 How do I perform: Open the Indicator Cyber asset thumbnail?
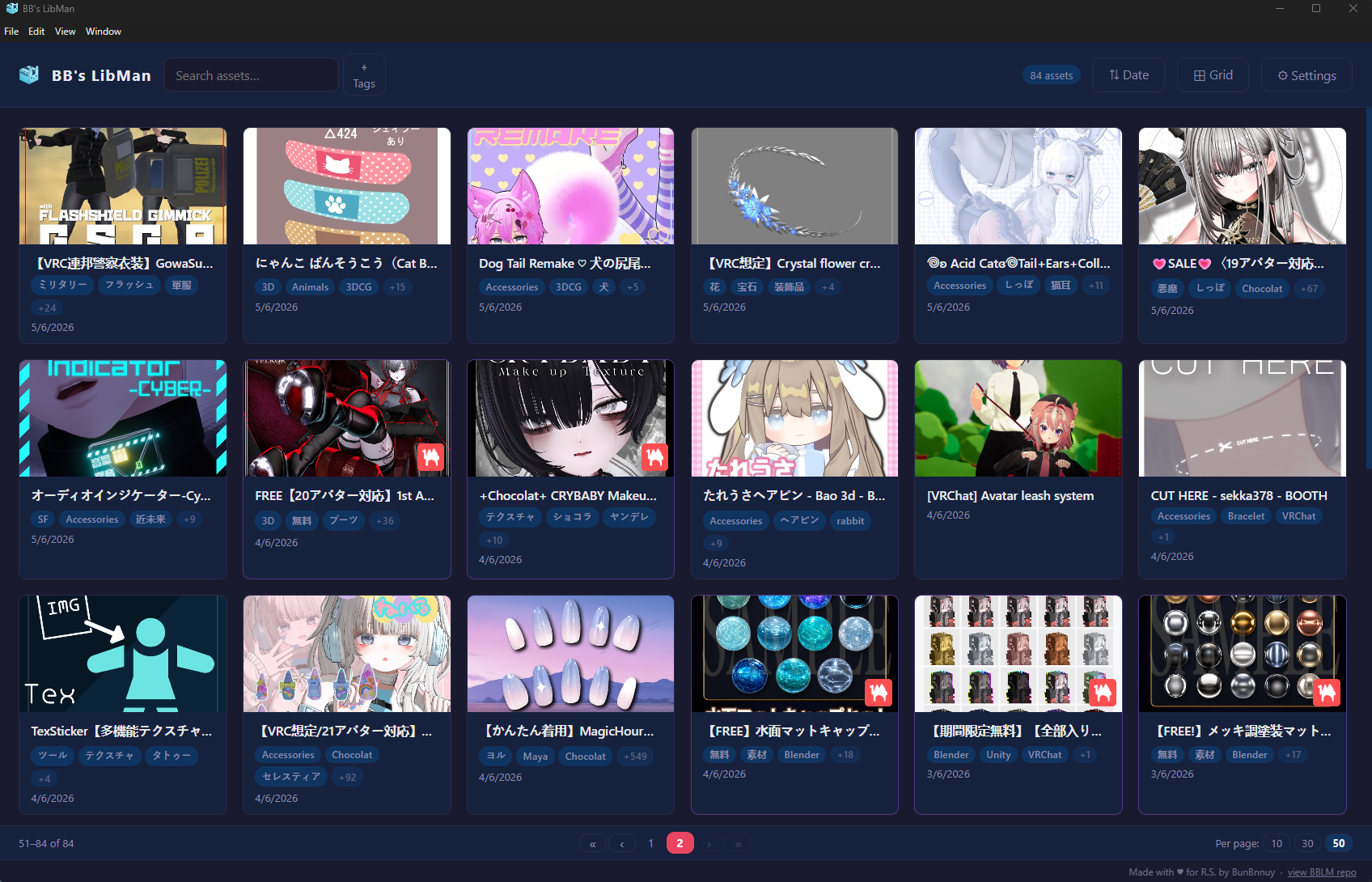click(123, 418)
